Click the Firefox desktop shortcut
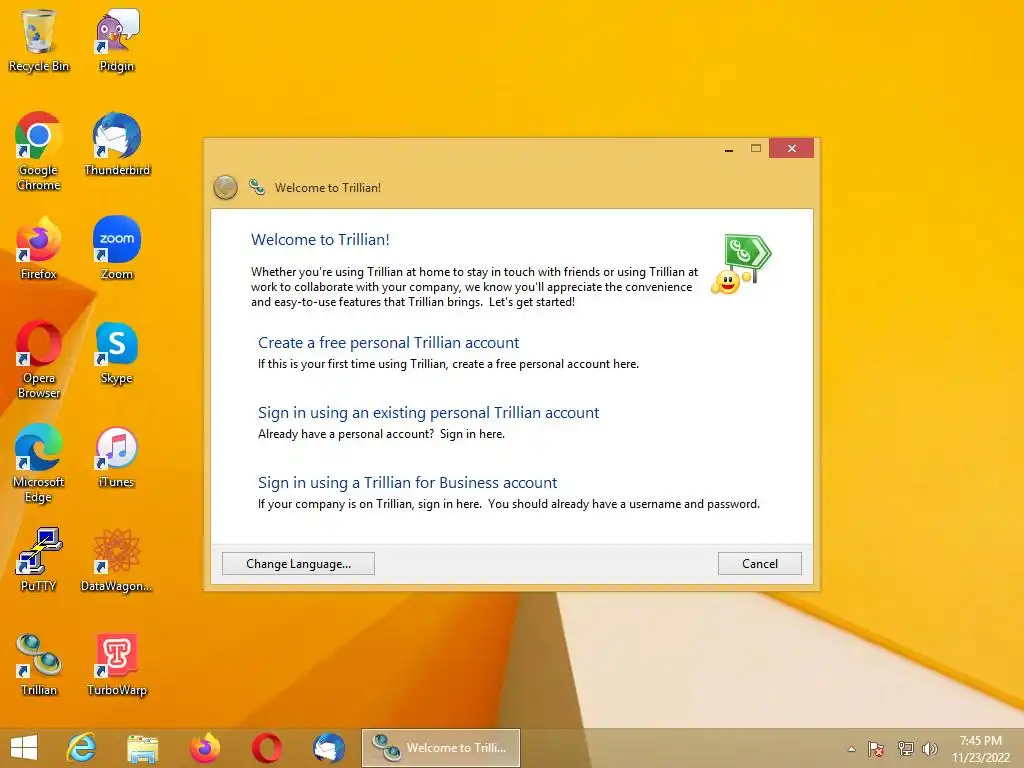 click(x=39, y=249)
